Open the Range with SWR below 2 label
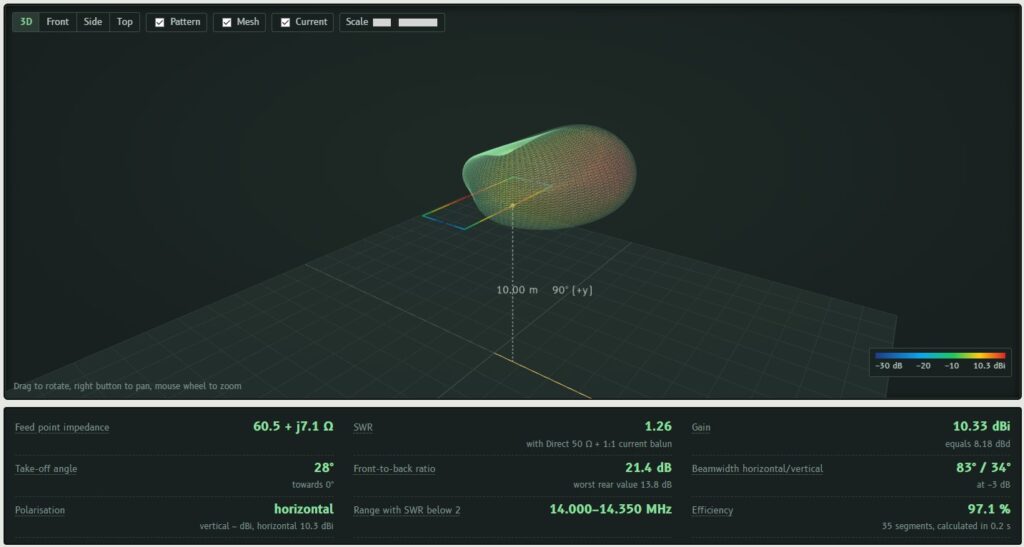 pyautogui.click(x=407, y=510)
